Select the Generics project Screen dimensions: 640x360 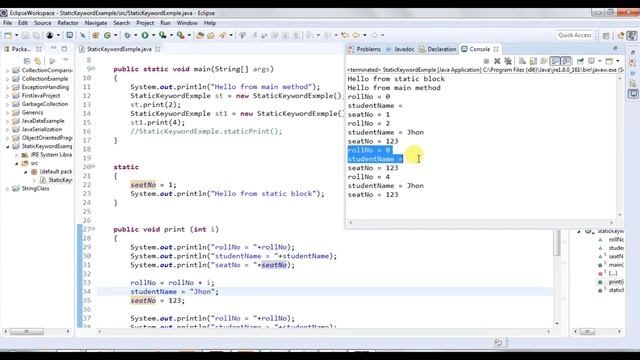(x=32, y=113)
